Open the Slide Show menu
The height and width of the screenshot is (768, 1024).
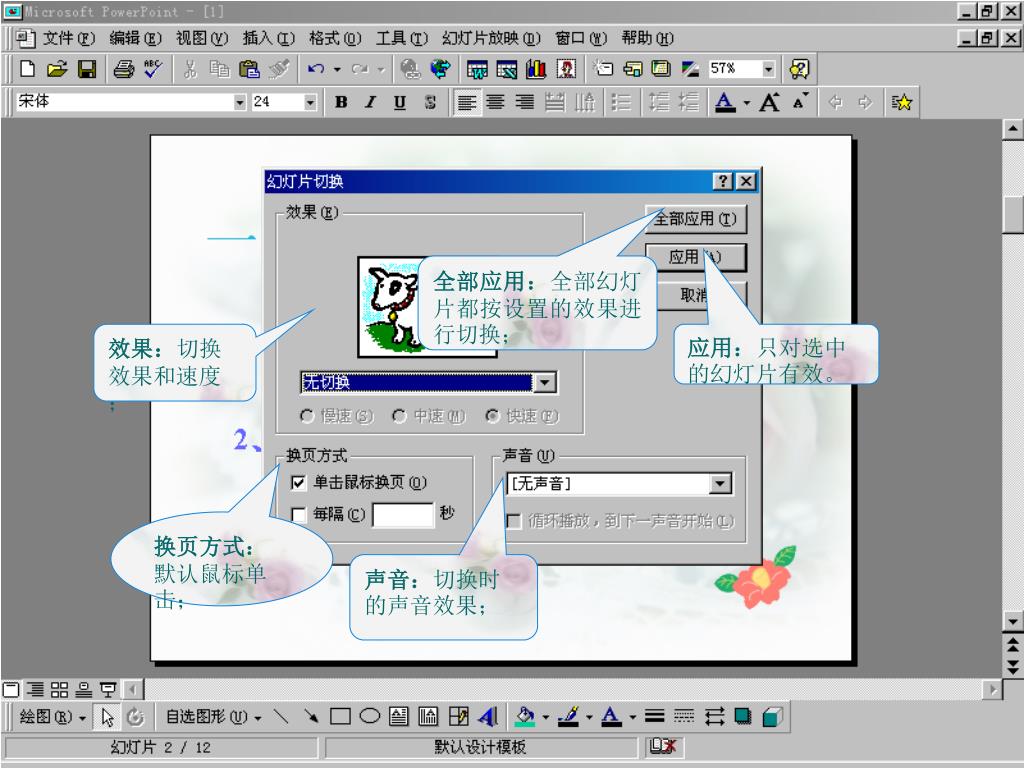[491, 38]
